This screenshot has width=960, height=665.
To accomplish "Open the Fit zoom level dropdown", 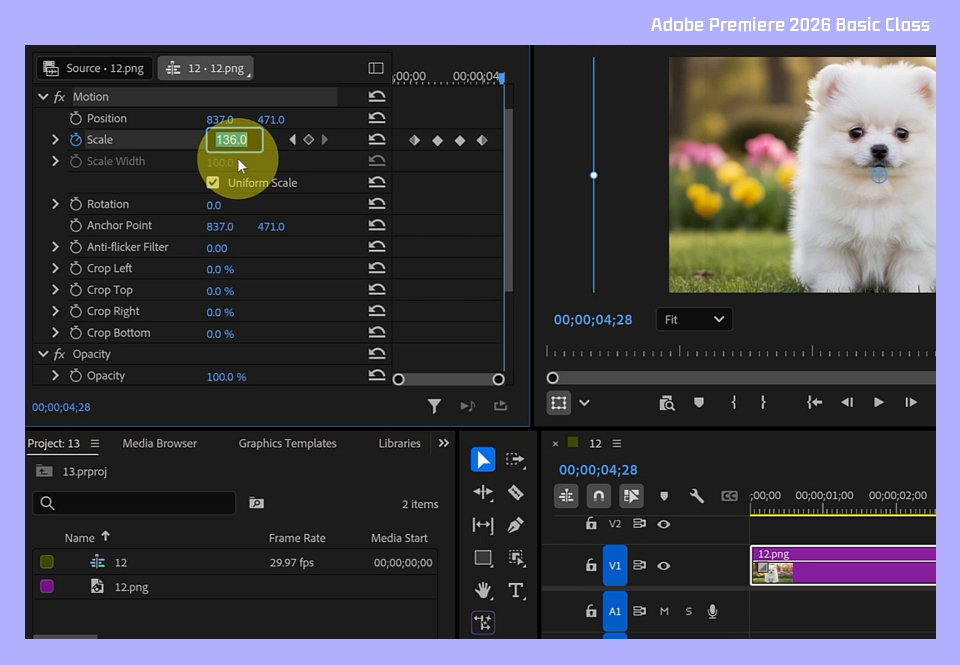I will 694,319.
